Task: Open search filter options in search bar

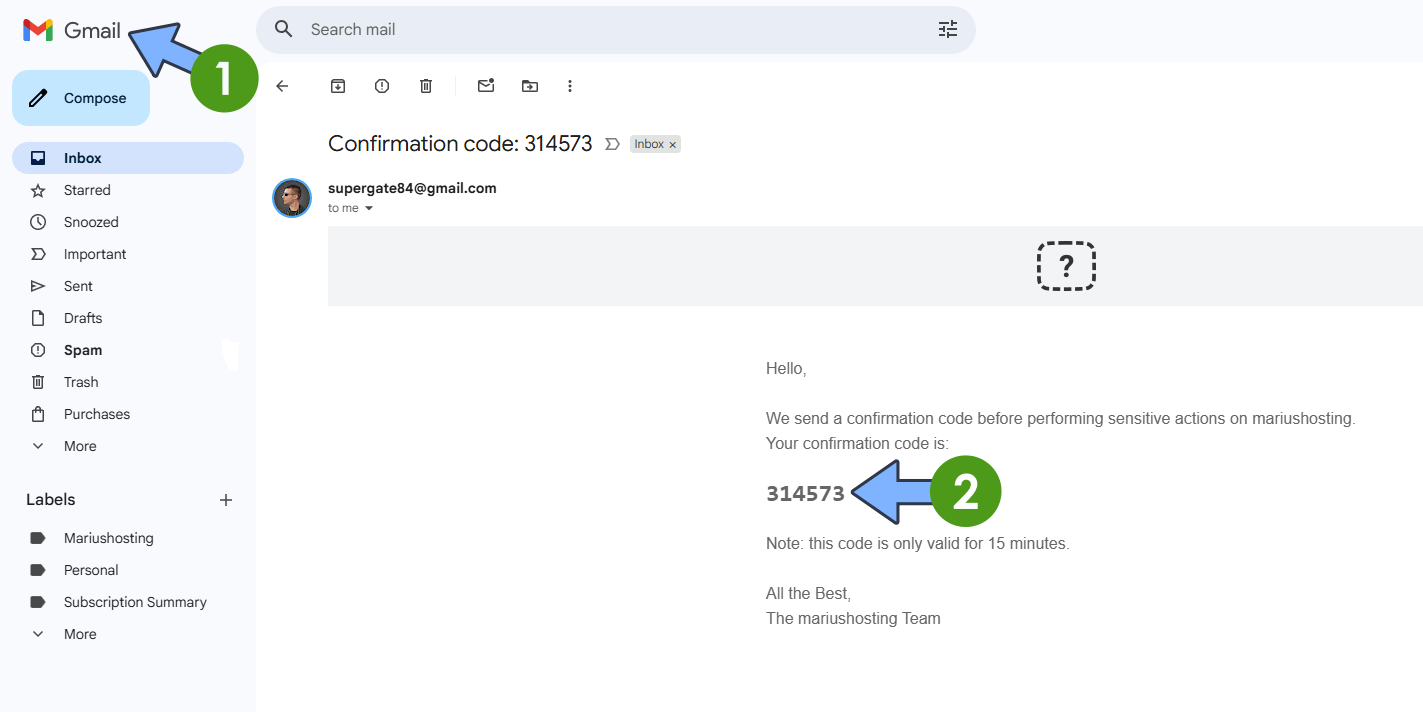Action: (947, 30)
